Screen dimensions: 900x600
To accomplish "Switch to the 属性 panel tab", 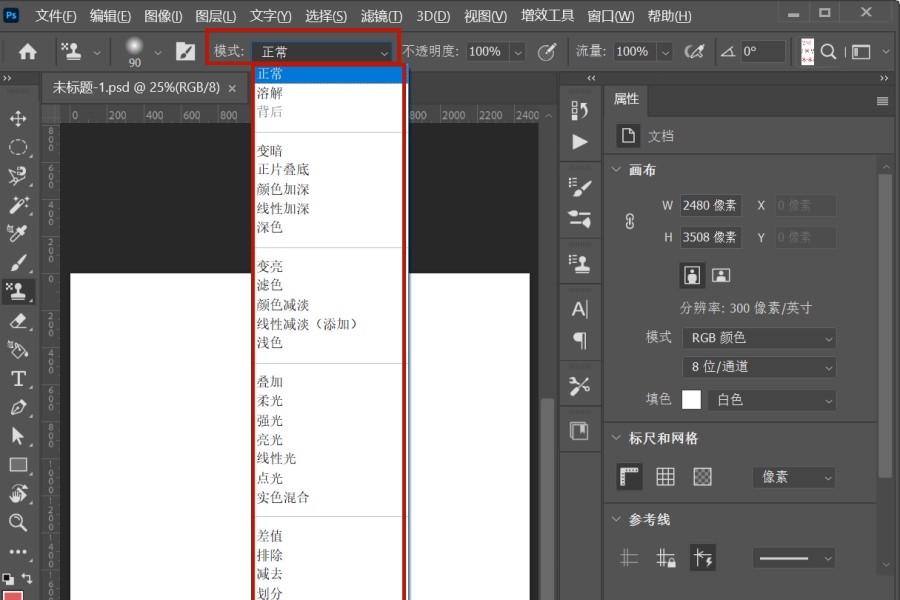I will 626,99.
